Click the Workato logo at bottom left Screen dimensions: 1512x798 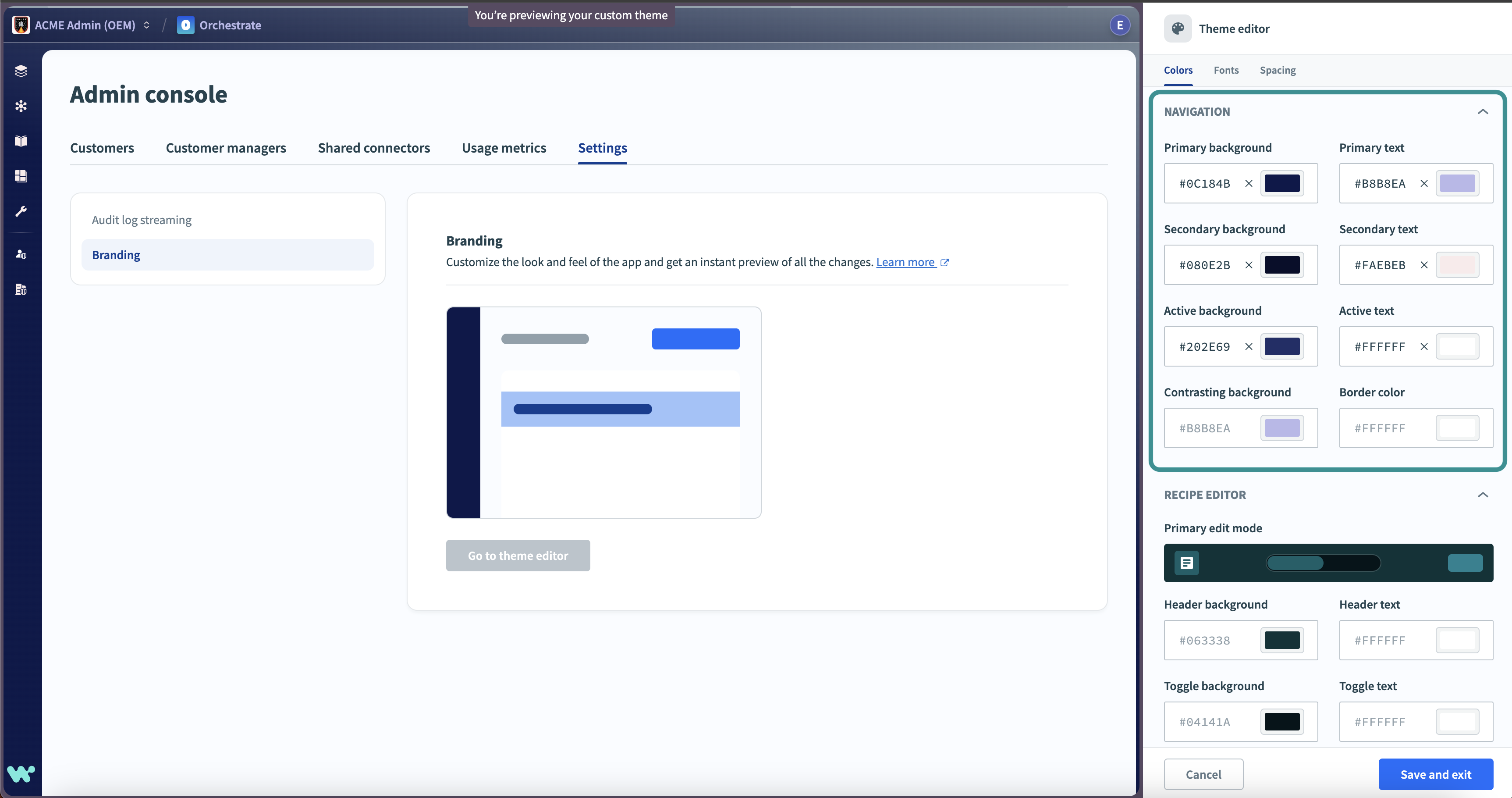[x=21, y=773]
